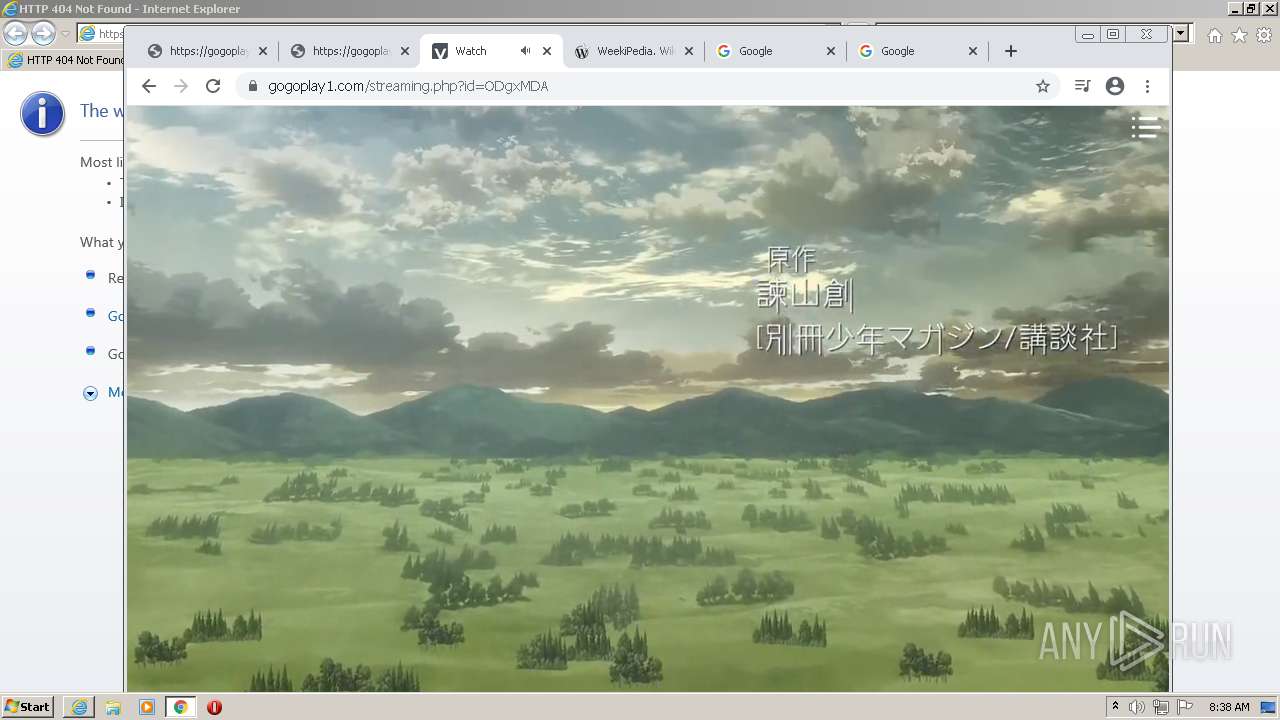This screenshot has width=1280, height=720.
Task: Select the HTTP 404 Not Found IE tab
Action: pyautogui.click(x=65, y=60)
